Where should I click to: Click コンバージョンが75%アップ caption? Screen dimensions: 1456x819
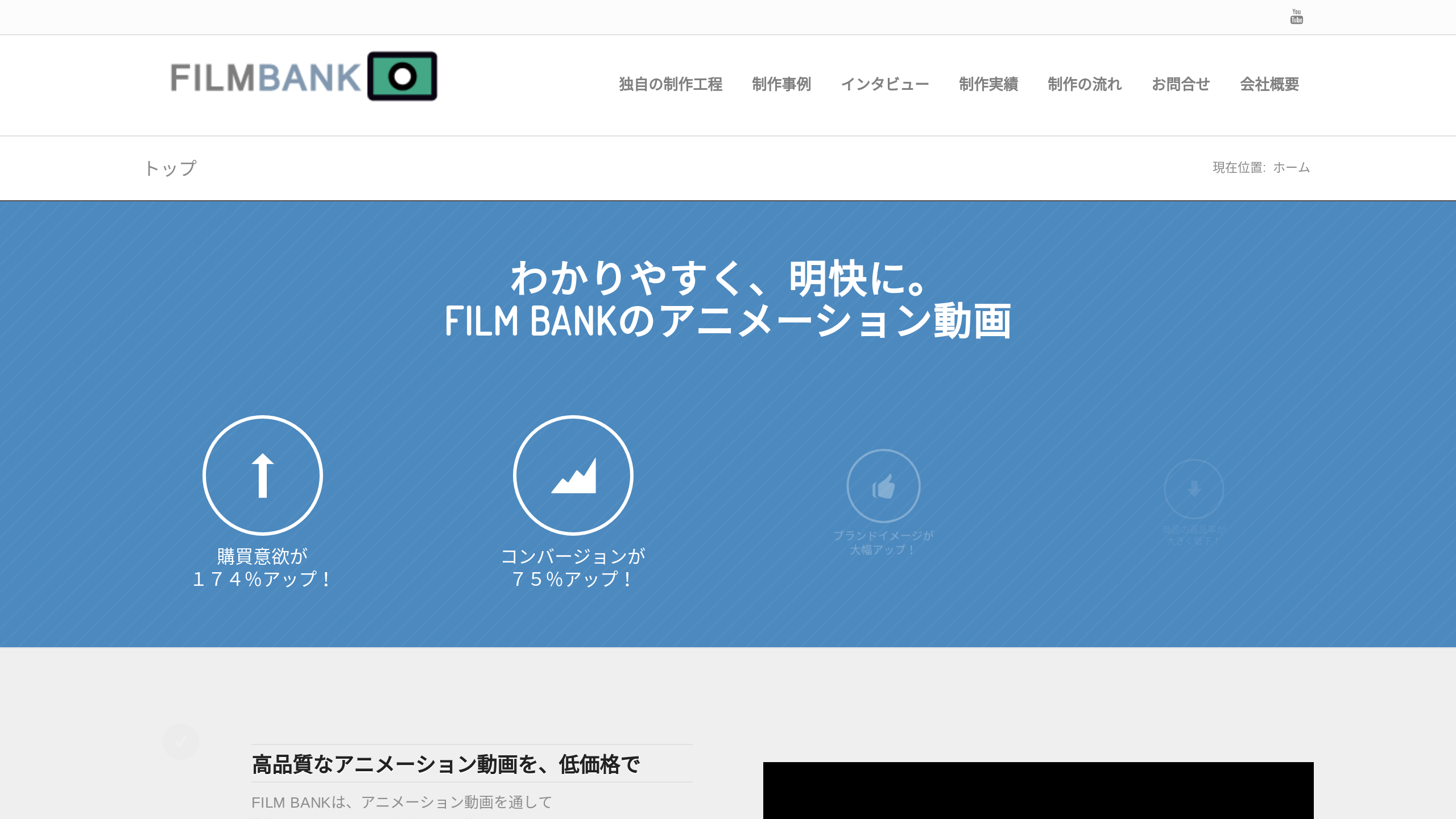[573, 568]
